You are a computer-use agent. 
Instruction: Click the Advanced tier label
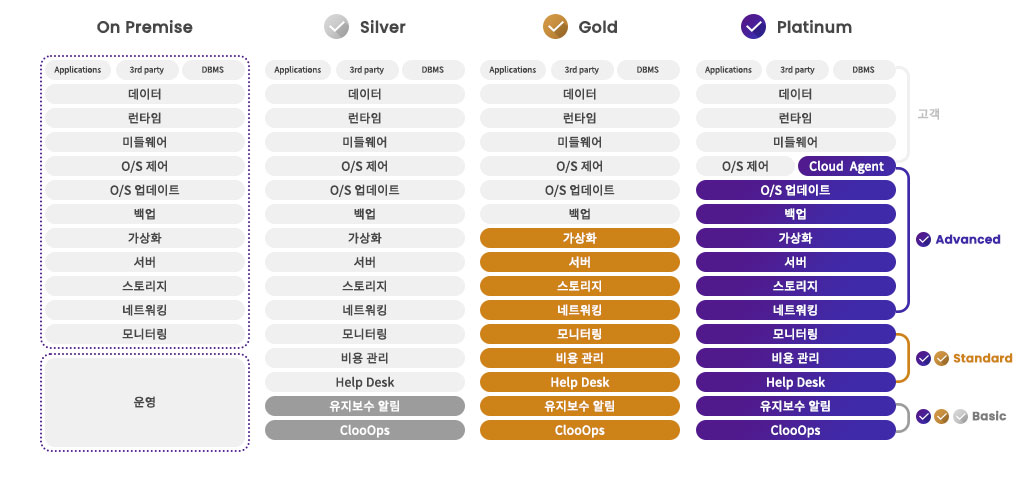968,240
